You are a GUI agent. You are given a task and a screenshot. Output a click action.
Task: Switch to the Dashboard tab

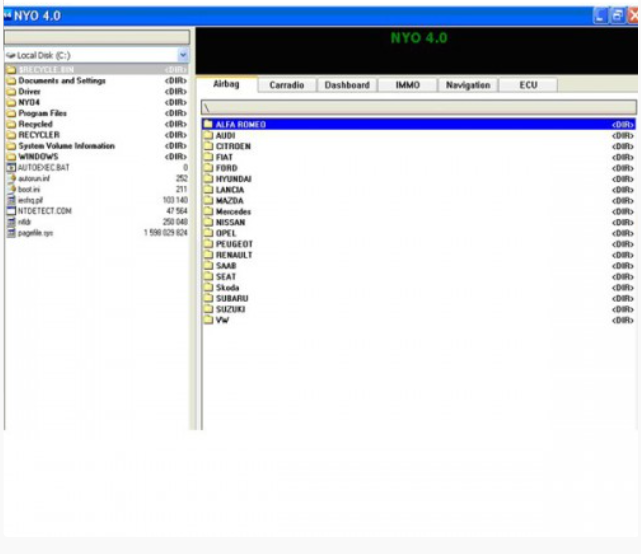(347, 85)
